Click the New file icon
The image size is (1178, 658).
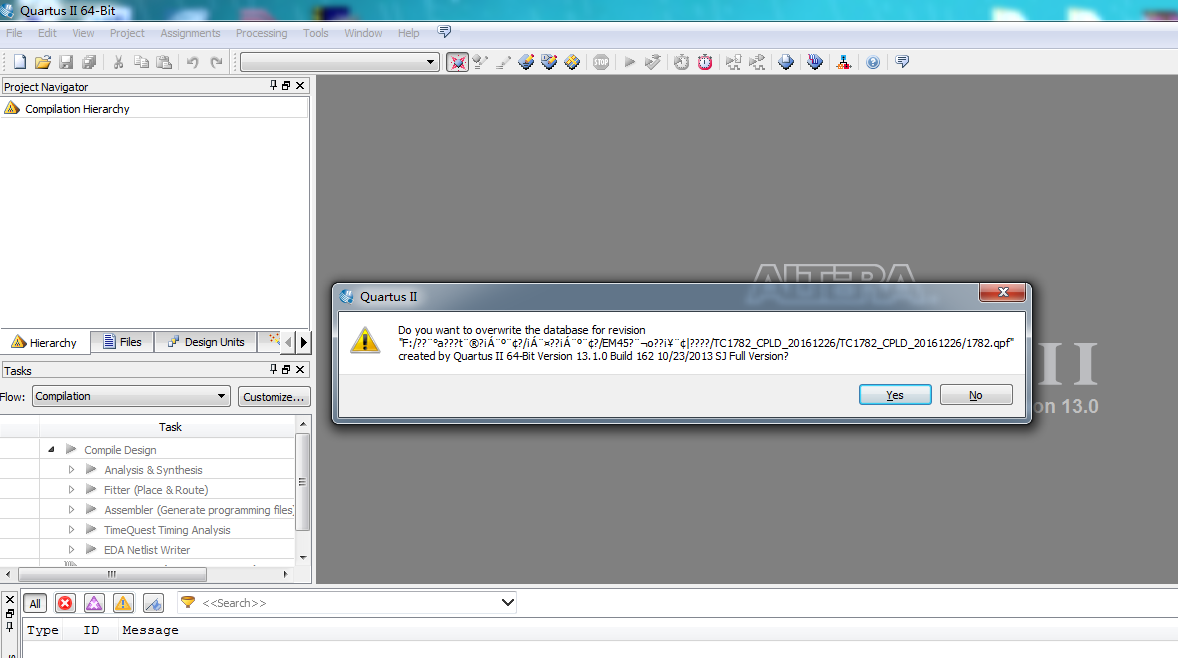pyautogui.click(x=20, y=62)
